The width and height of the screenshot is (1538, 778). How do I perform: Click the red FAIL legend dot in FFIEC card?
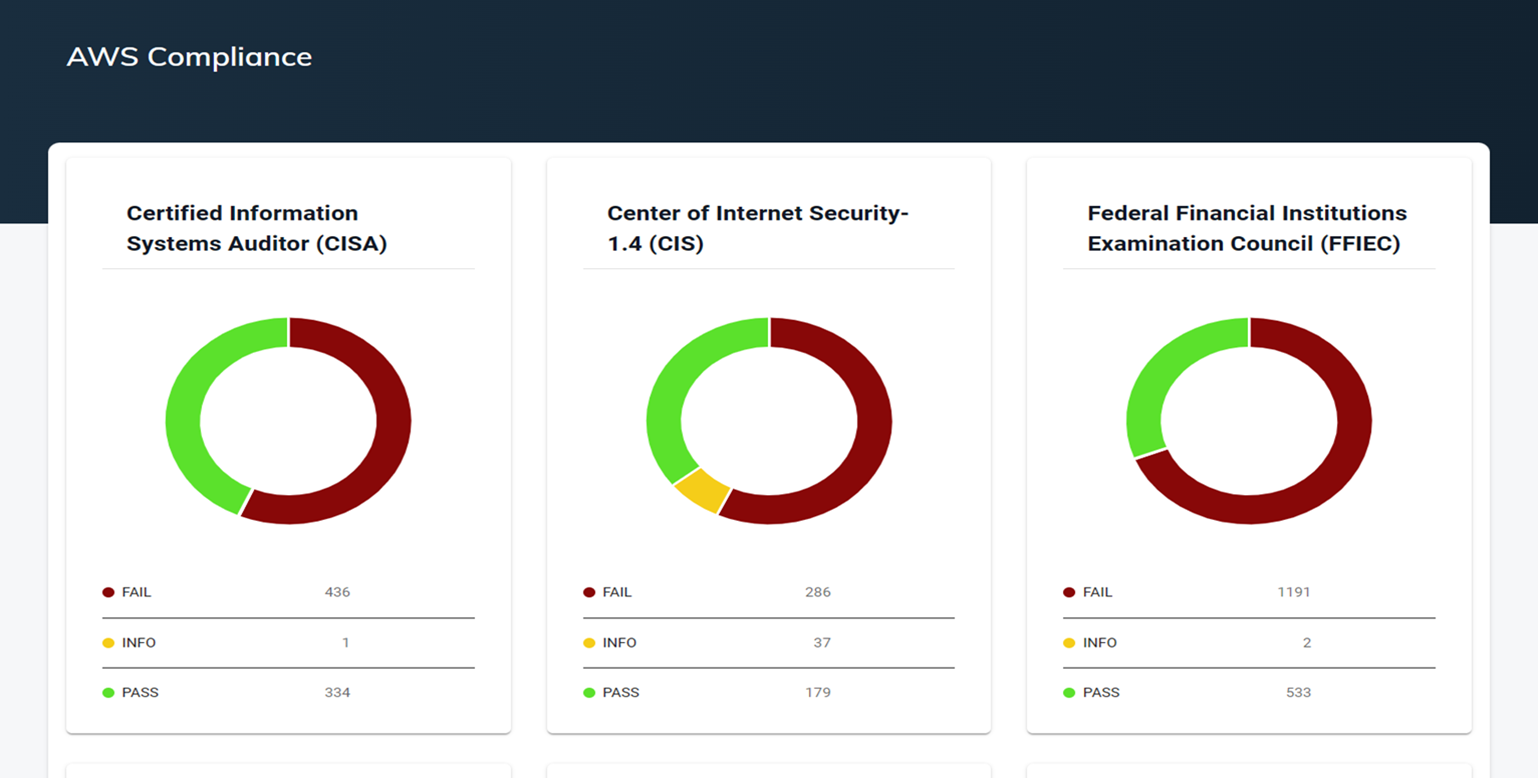coord(1069,592)
